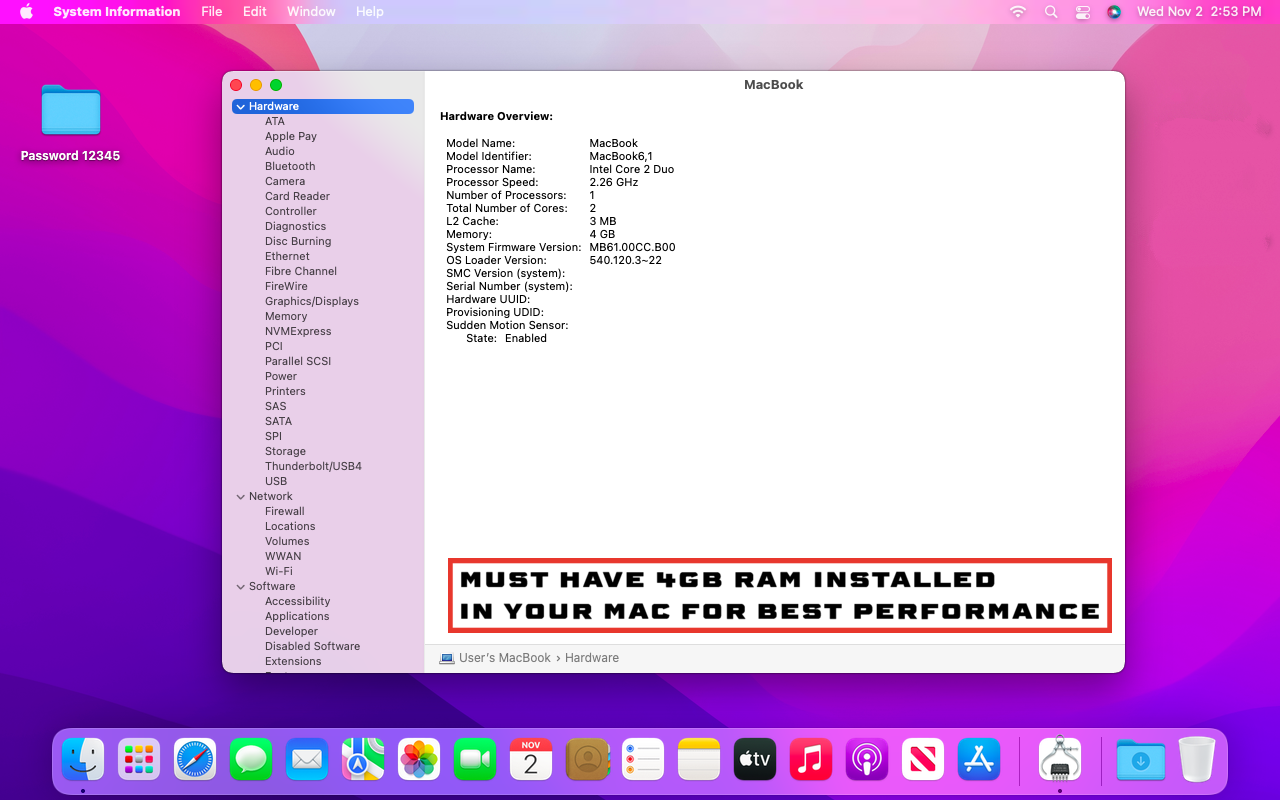Select Memory in the sidebar
This screenshot has width=1280, height=800.
click(x=286, y=316)
